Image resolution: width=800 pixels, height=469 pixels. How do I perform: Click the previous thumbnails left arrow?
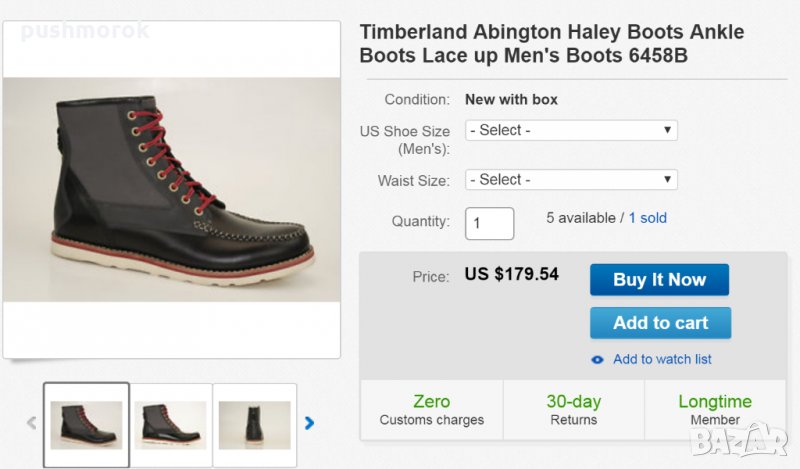click(x=31, y=423)
